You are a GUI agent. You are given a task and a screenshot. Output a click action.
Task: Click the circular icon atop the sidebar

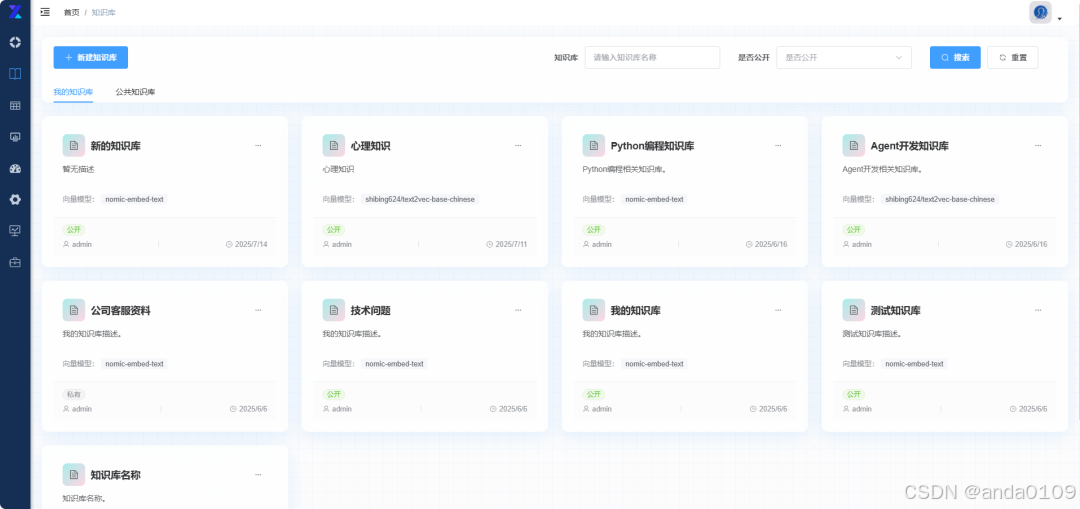(15, 43)
